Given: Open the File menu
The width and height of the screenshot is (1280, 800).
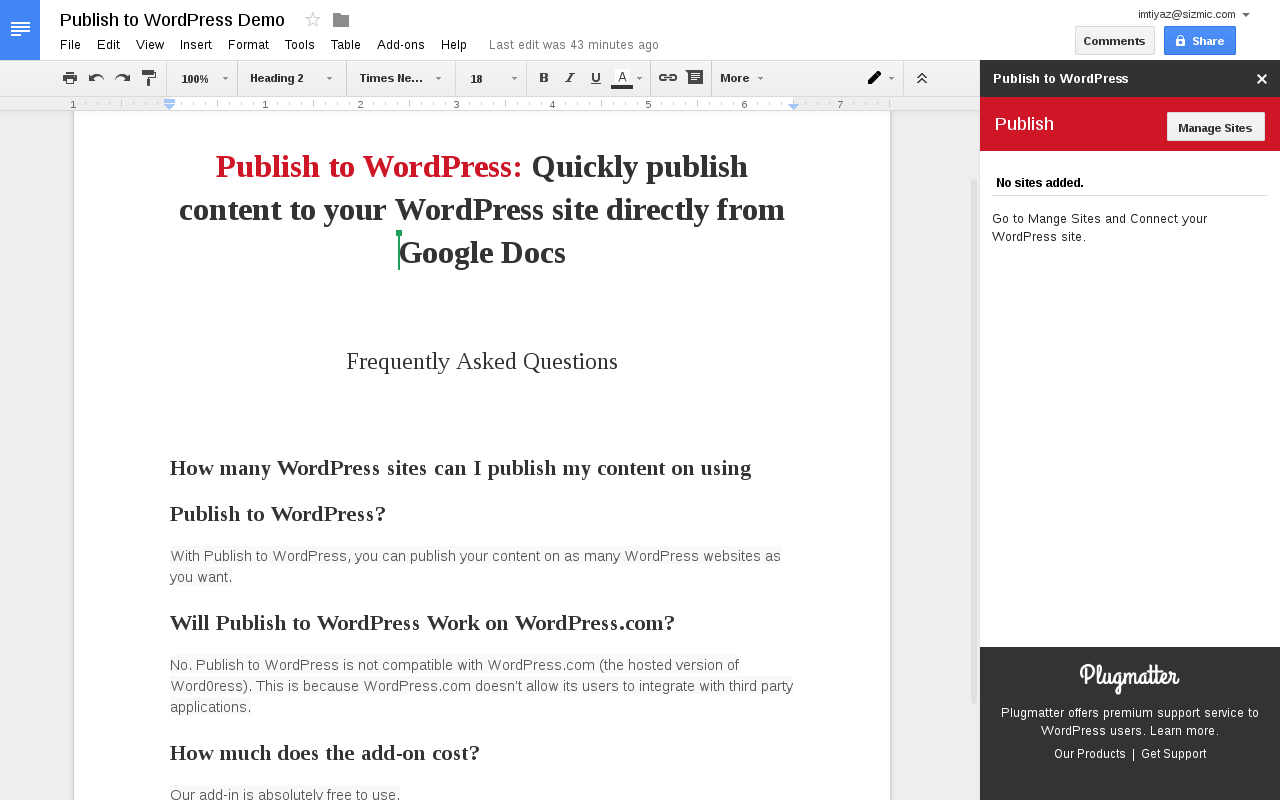Looking at the screenshot, I should click(x=70, y=45).
